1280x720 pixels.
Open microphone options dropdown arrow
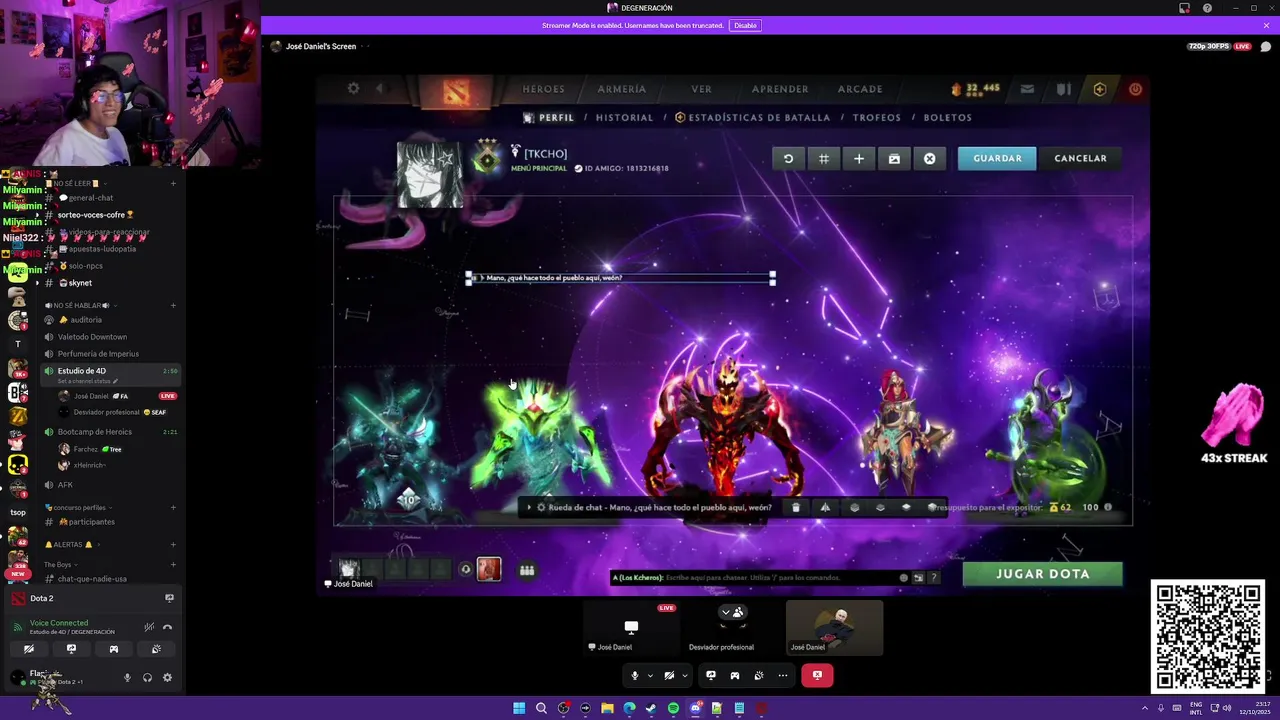650,675
